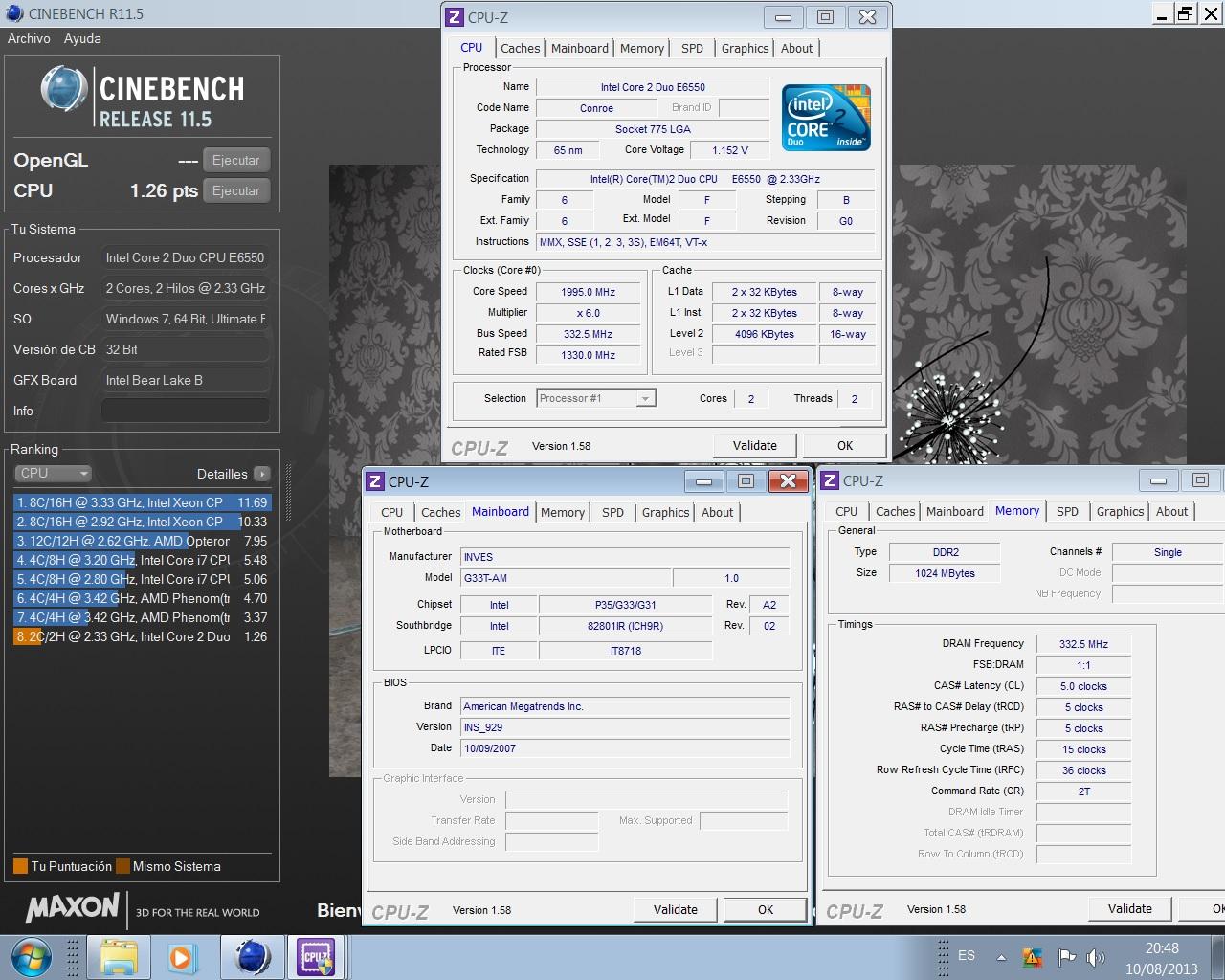Viewport: 1225px width, 980px height.
Task: Click the CAS# Latency value 5.0 clocks
Action: [x=1083, y=686]
